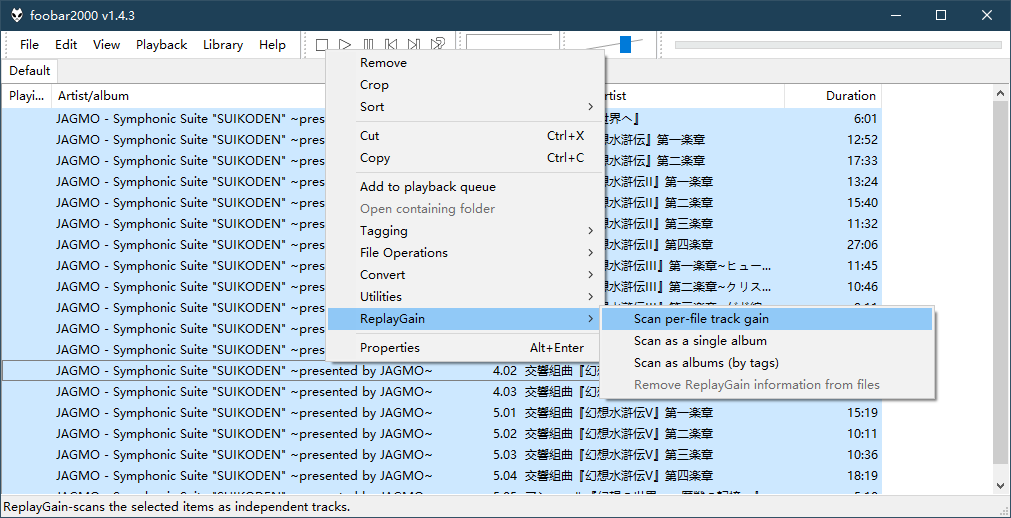Choose Scan as albums (by tags)

(706, 363)
